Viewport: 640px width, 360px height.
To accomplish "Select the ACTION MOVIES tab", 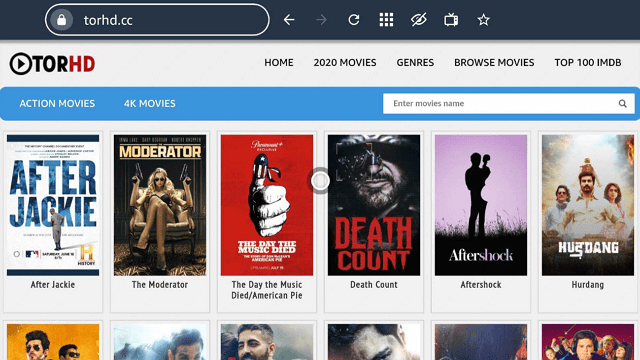I will tap(57, 104).
